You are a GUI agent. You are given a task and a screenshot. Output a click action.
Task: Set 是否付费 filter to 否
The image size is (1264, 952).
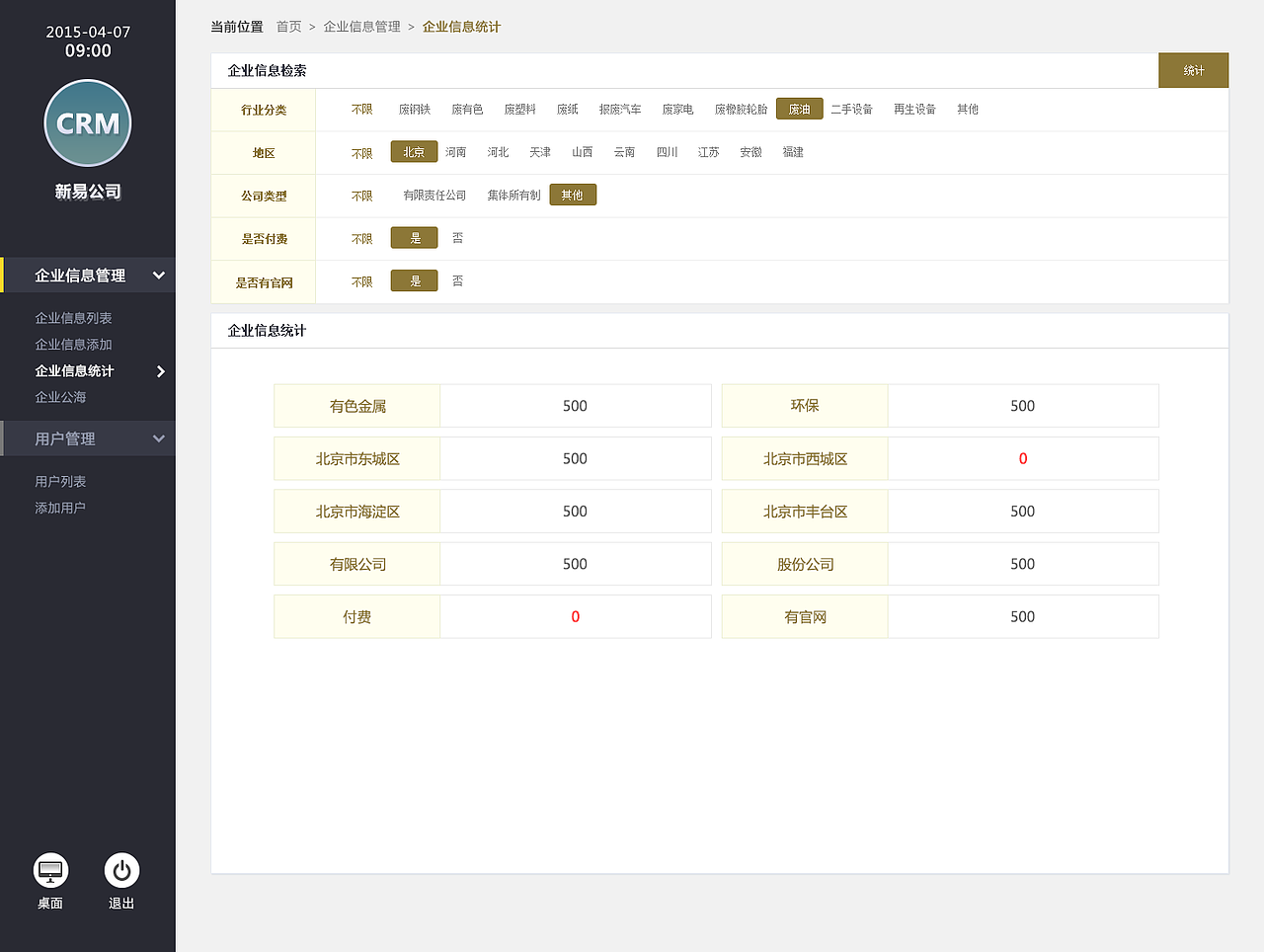[457, 237]
